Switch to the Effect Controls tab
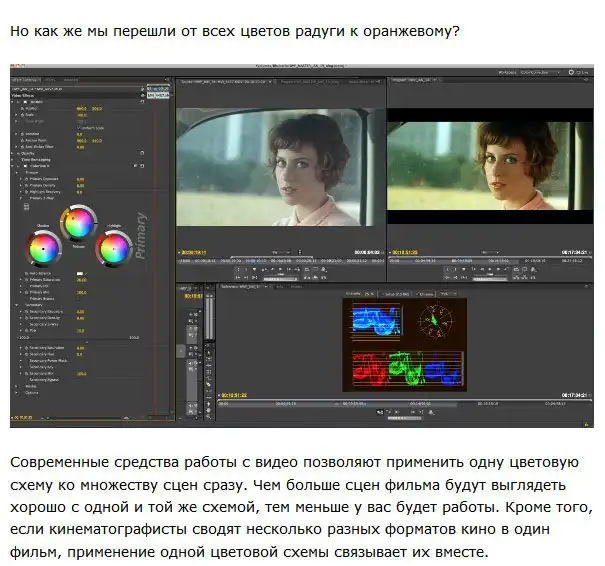Viewport: 605px width, 566px height. click(28, 79)
